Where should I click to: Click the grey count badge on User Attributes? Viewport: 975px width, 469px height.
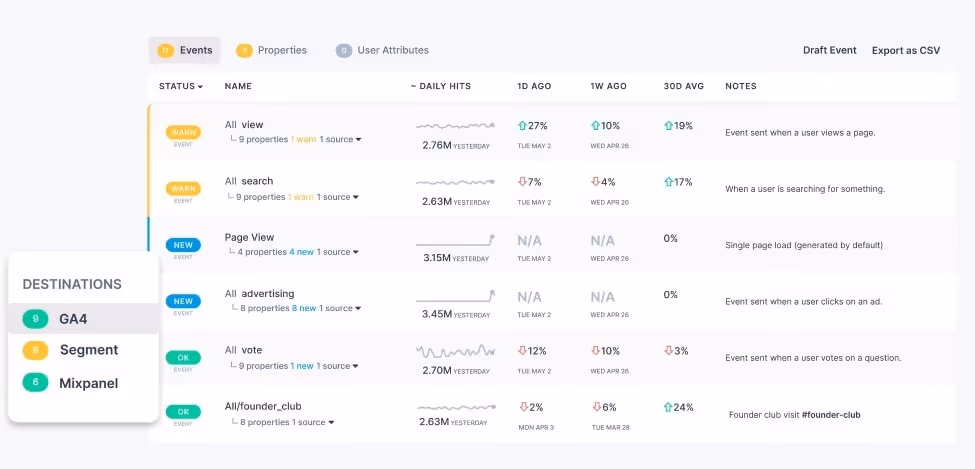click(x=344, y=50)
